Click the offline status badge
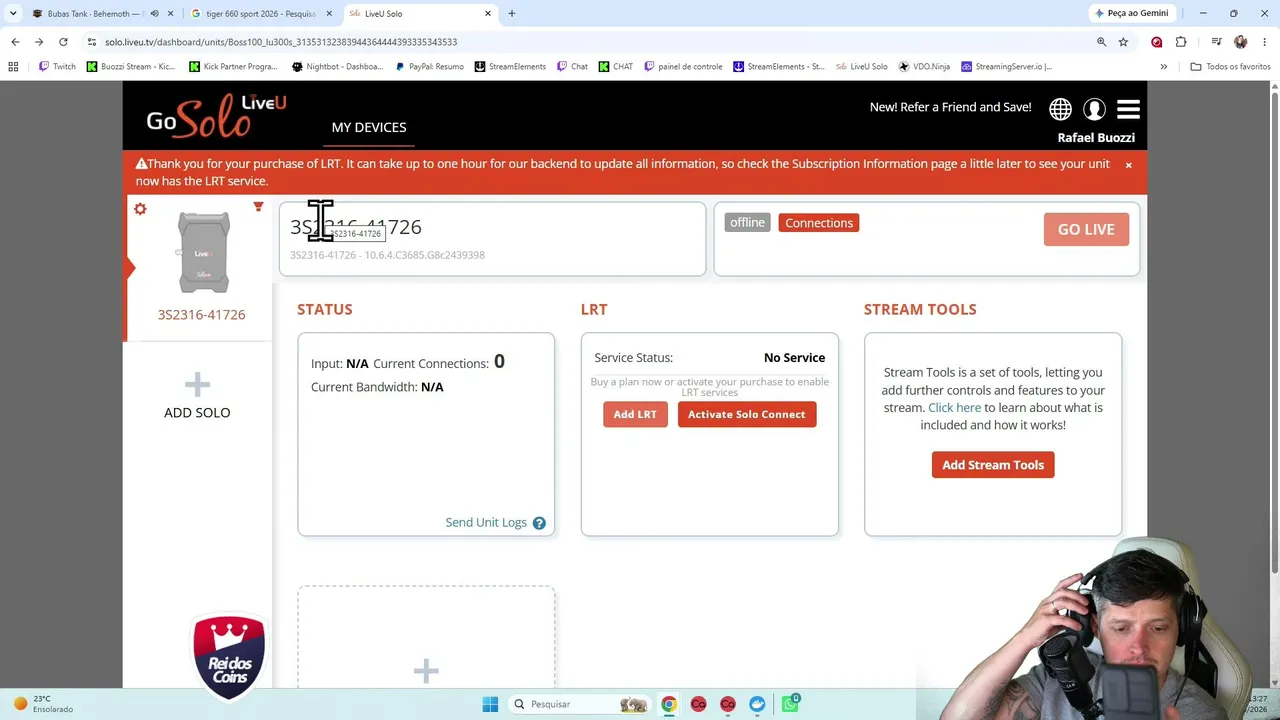The width and height of the screenshot is (1280, 720). [747, 223]
